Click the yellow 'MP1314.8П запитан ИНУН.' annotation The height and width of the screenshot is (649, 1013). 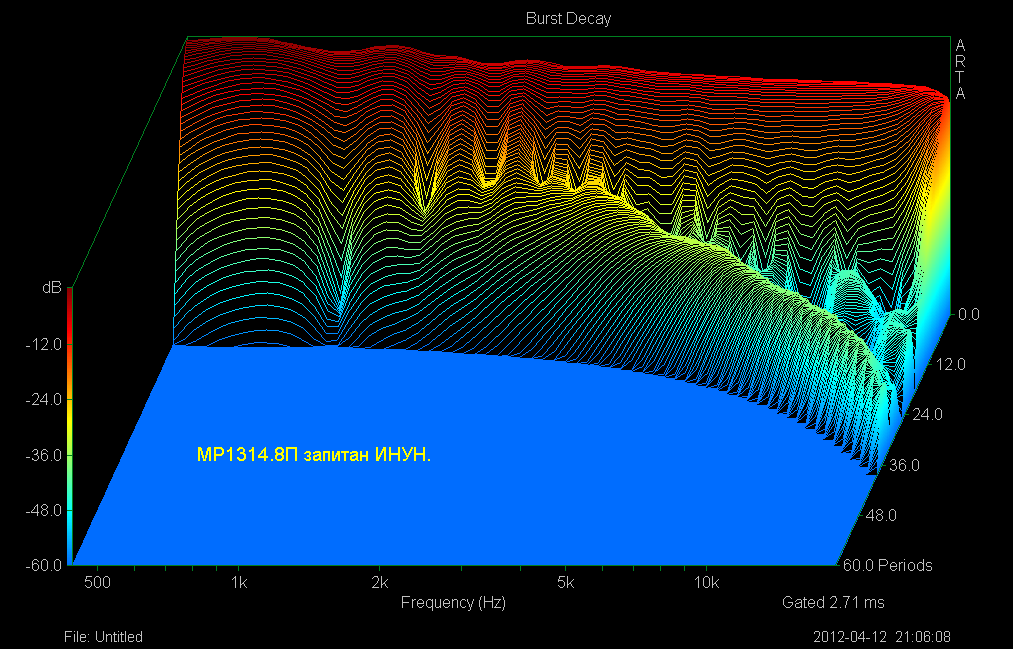click(x=313, y=455)
